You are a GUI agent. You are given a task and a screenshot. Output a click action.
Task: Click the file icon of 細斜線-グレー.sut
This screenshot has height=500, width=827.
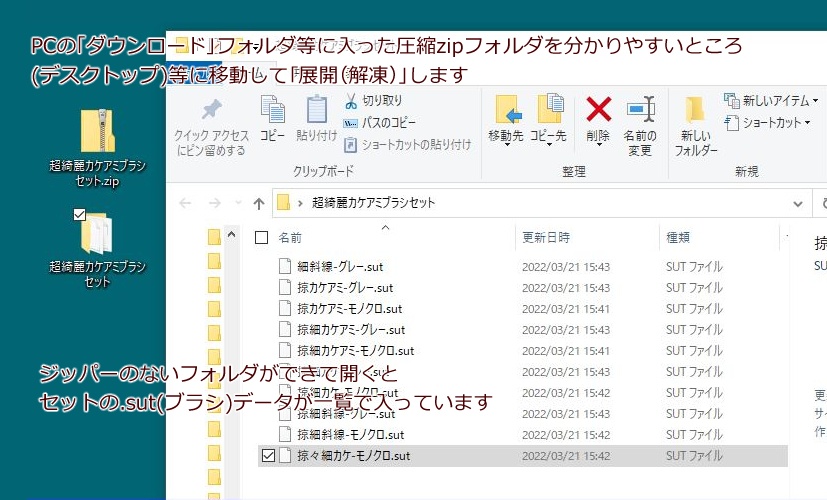click(x=285, y=266)
